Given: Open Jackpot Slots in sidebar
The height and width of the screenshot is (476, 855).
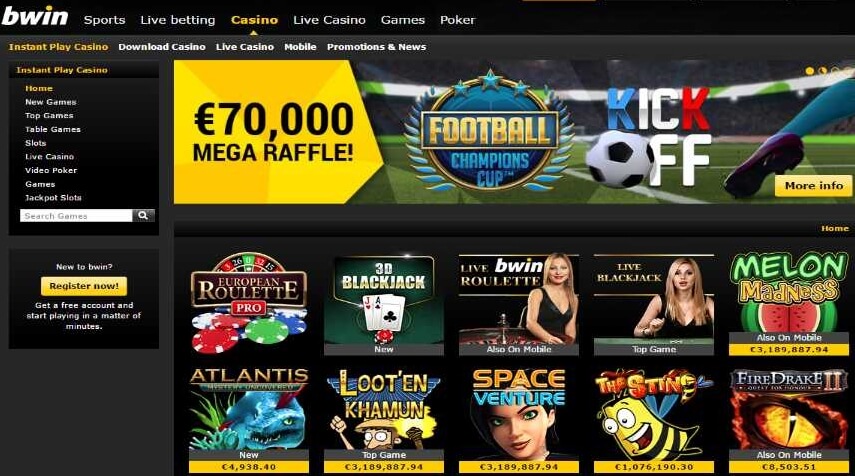Looking at the screenshot, I should click(x=53, y=198).
